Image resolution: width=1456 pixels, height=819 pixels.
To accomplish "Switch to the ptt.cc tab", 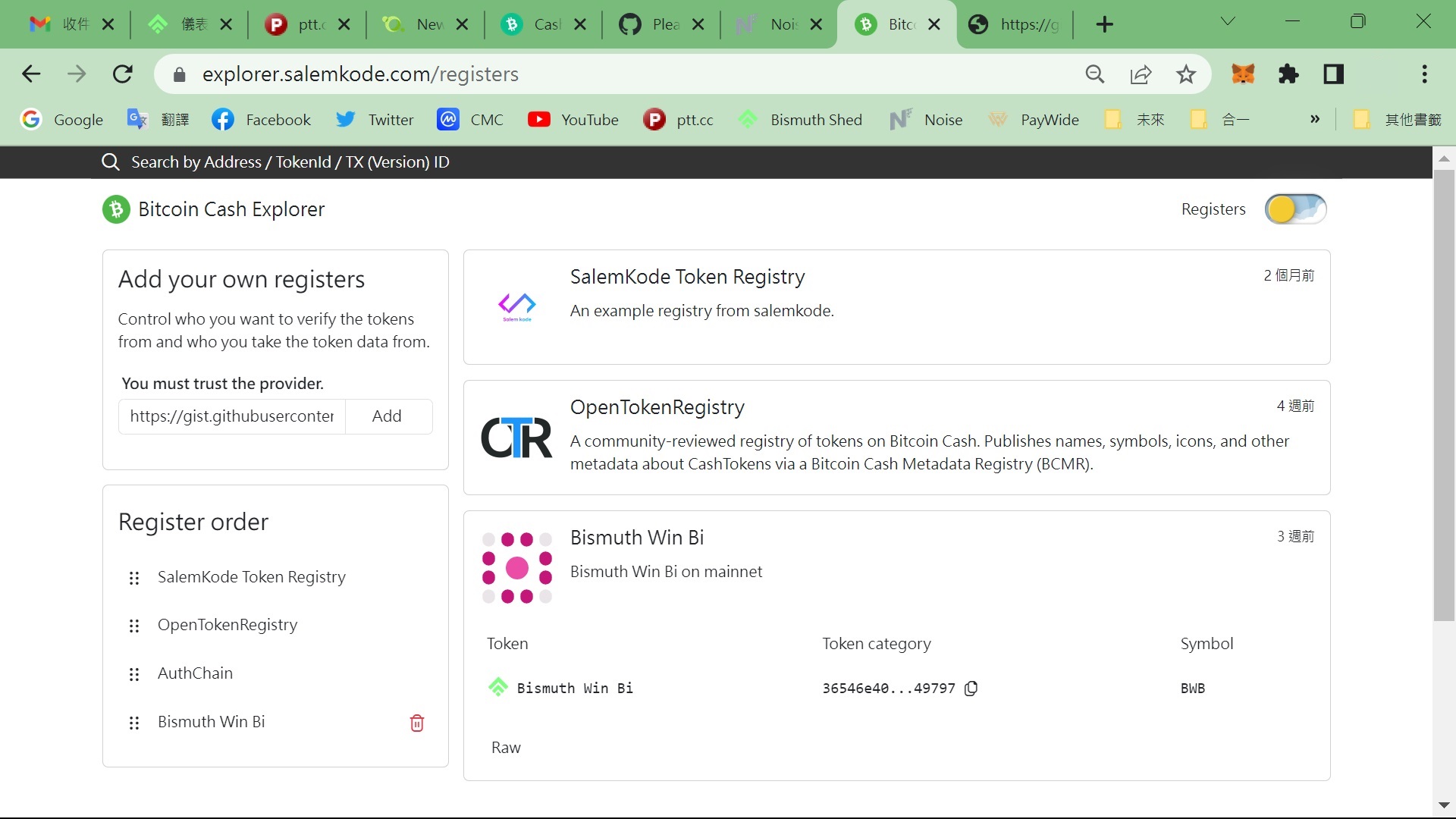I will (x=298, y=24).
